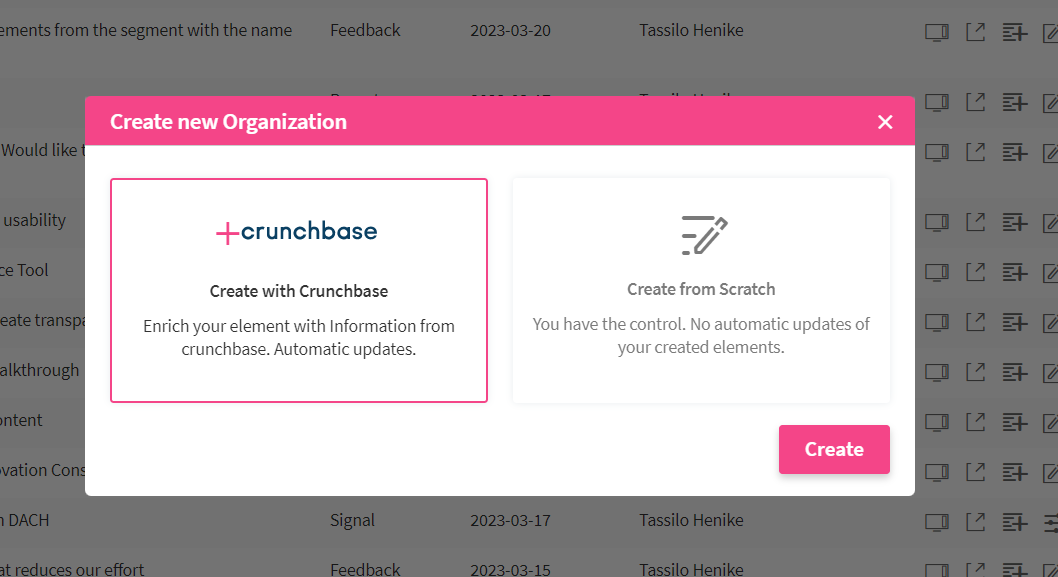Click the pencil-and-lines icon above Create from Scratch
This screenshot has height=577, width=1058.
704,235
